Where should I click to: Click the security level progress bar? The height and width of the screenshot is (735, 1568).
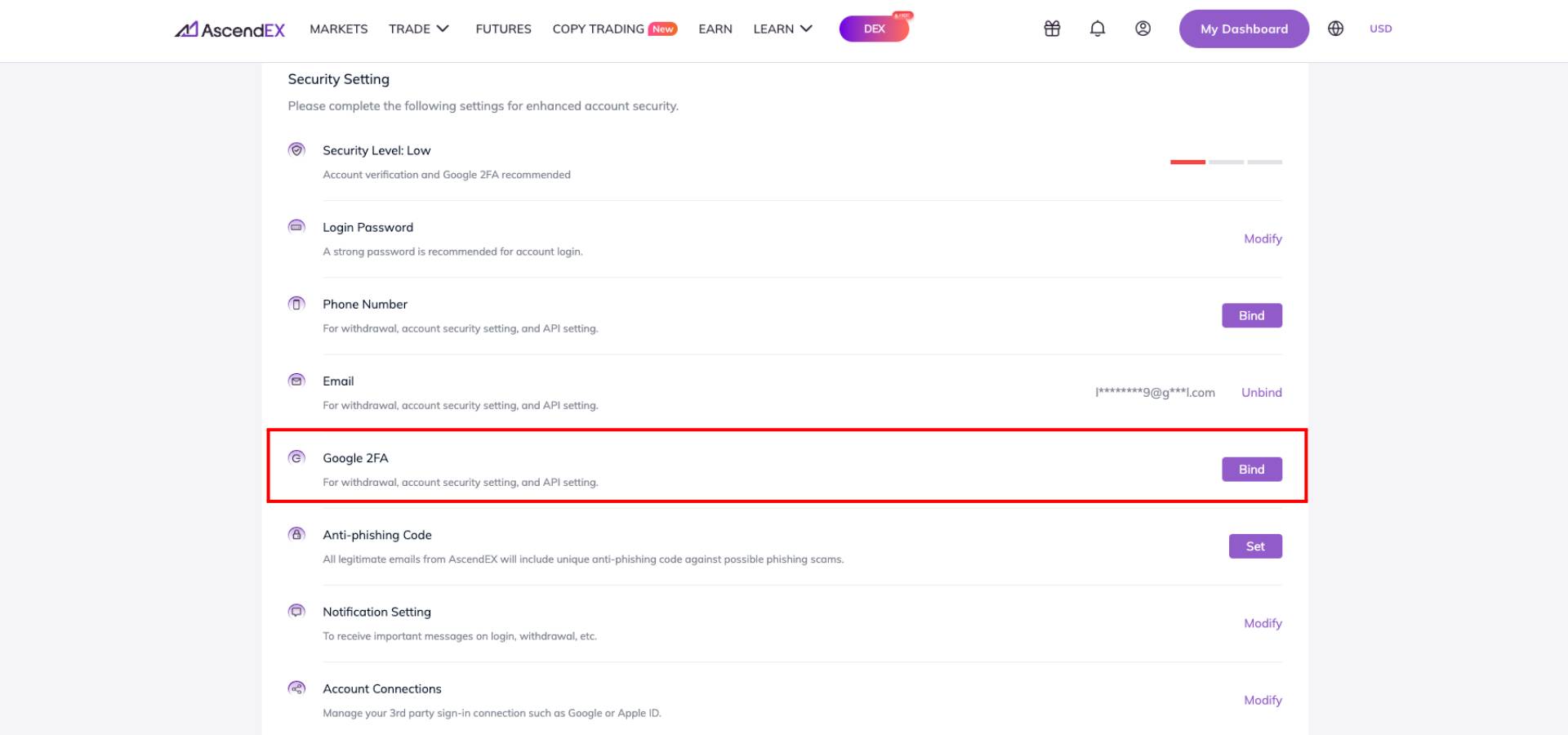[1226, 162]
